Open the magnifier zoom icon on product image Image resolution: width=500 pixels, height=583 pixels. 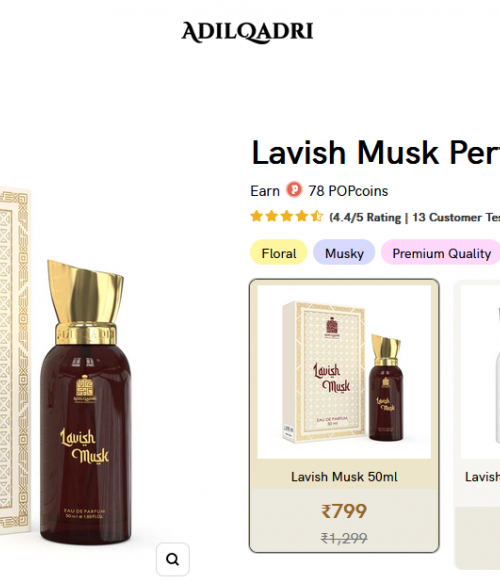coord(172,559)
